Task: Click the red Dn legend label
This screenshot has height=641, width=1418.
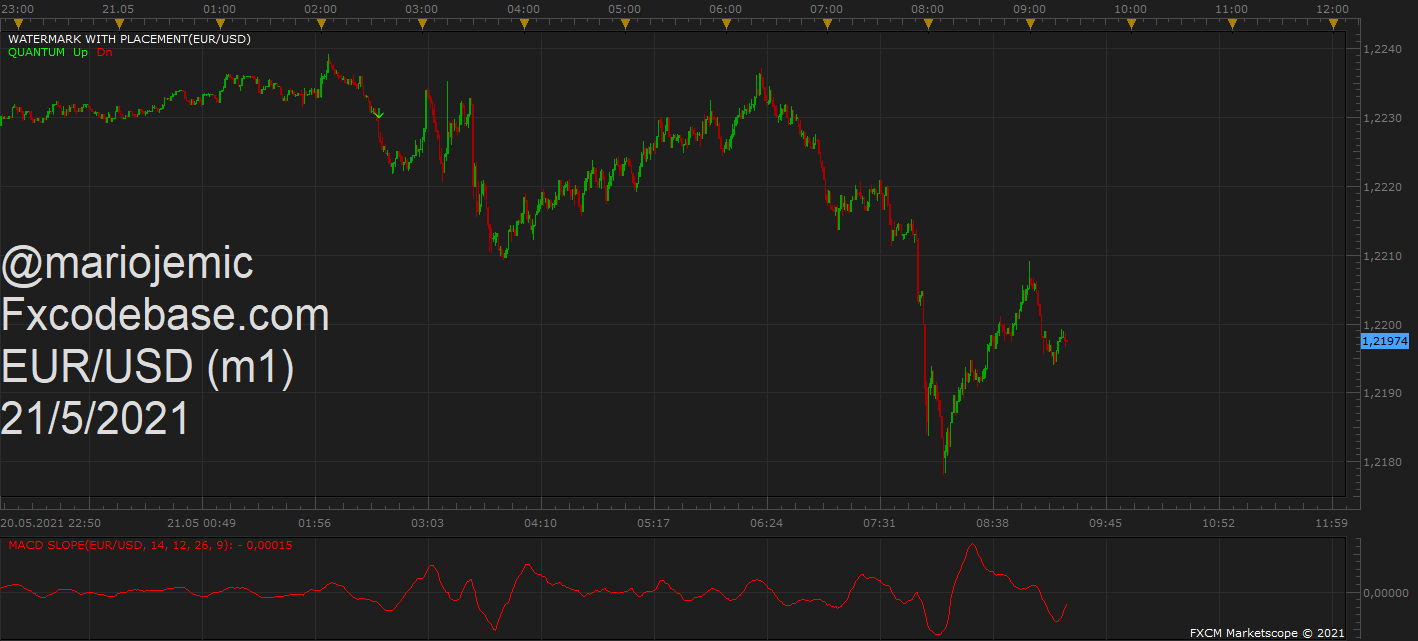Action: pos(104,52)
